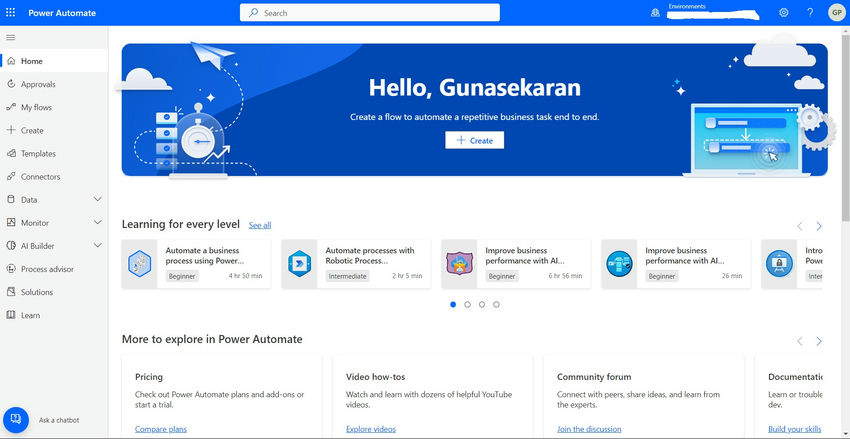850x439 pixels.
Task: Open the app launcher waffle icon
Action: click(x=10, y=12)
